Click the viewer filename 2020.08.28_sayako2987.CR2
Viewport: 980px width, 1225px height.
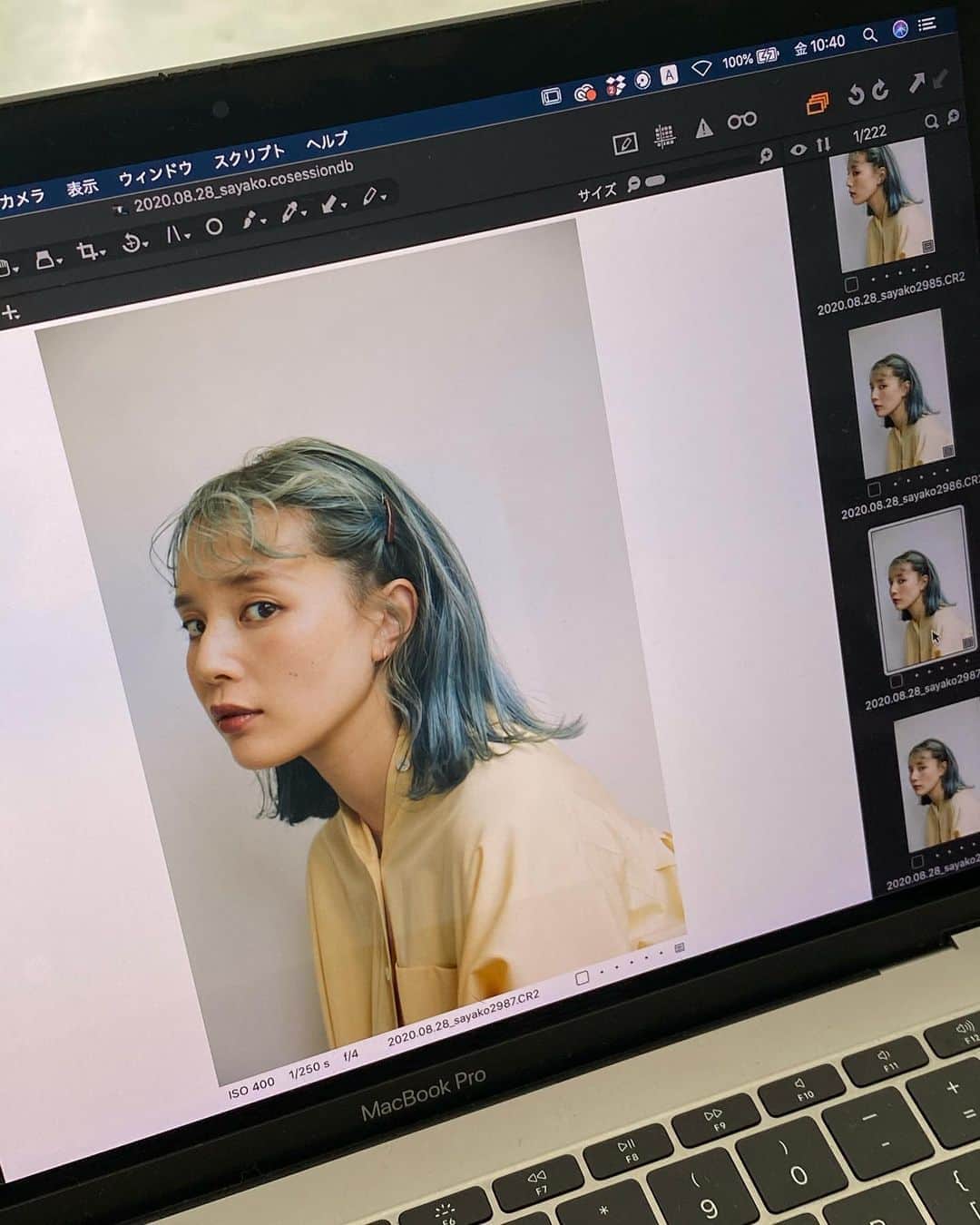tap(464, 1018)
